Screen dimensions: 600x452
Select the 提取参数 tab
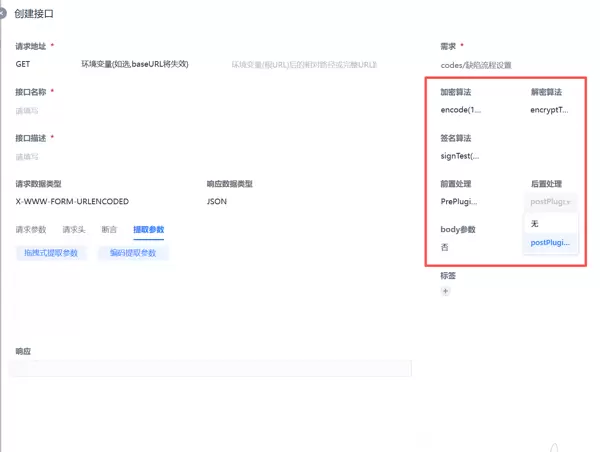pyautogui.click(x=148, y=230)
